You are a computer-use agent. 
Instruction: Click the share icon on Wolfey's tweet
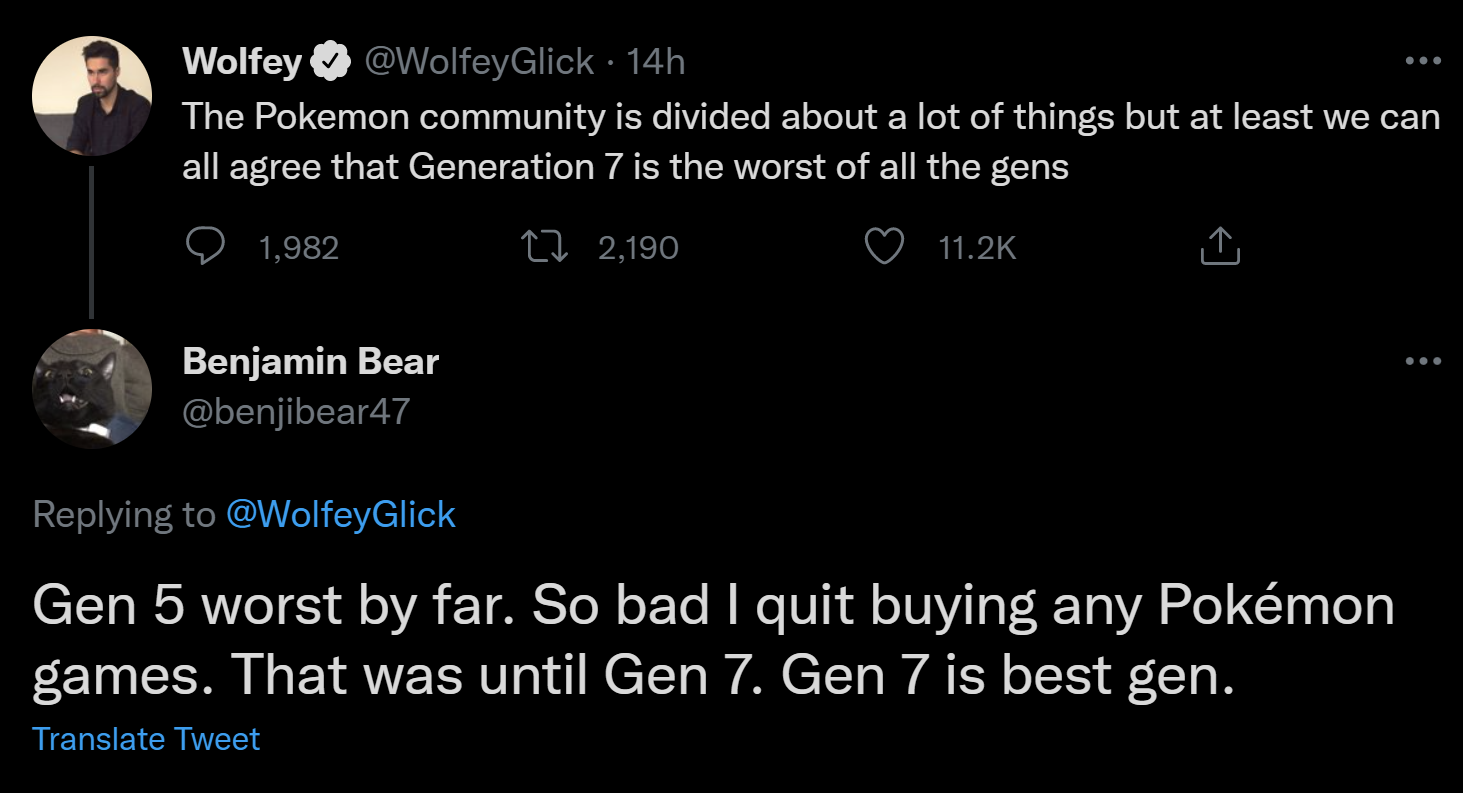click(1219, 246)
